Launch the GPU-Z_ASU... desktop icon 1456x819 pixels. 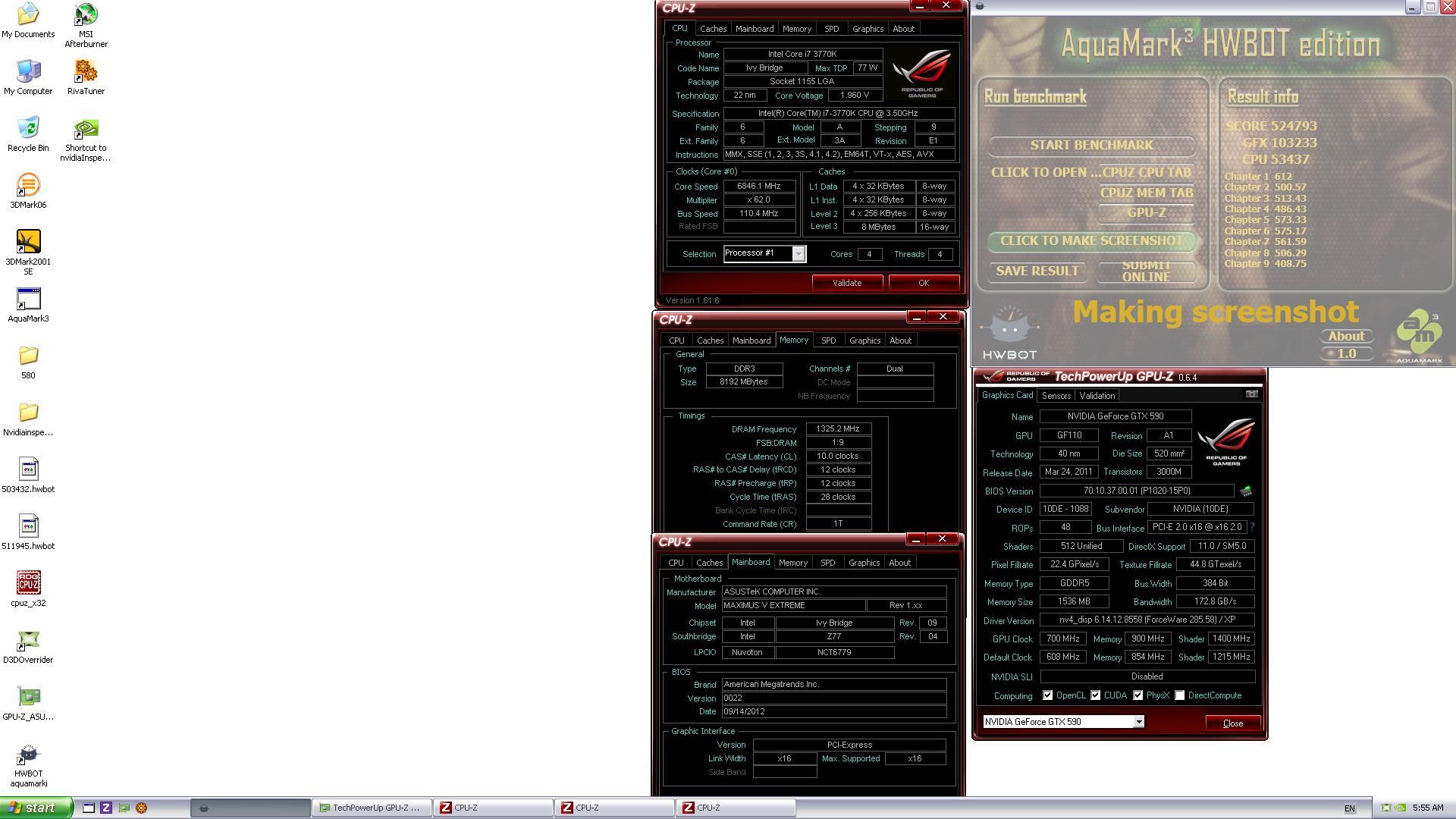[x=28, y=703]
